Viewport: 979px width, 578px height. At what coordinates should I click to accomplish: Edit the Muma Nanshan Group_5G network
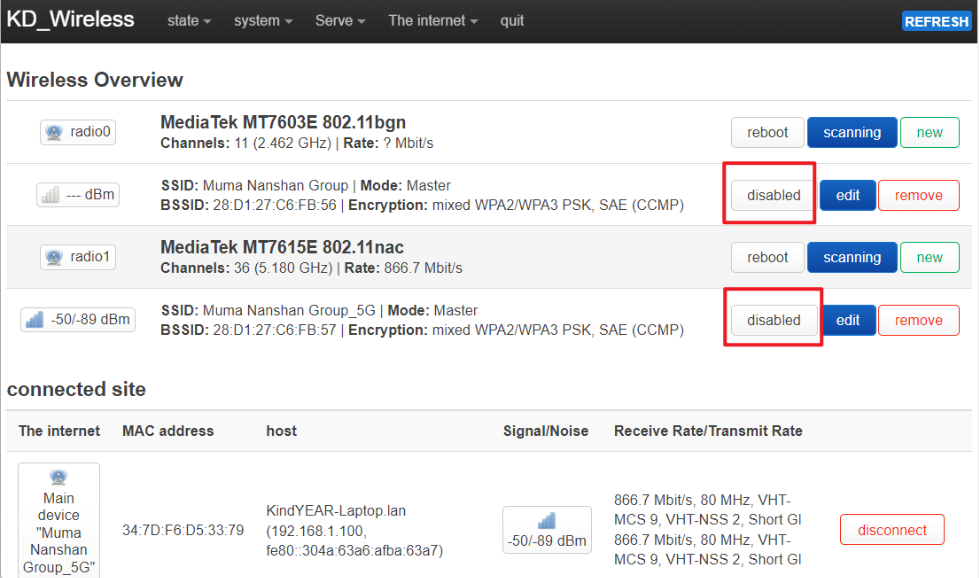pos(847,320)
